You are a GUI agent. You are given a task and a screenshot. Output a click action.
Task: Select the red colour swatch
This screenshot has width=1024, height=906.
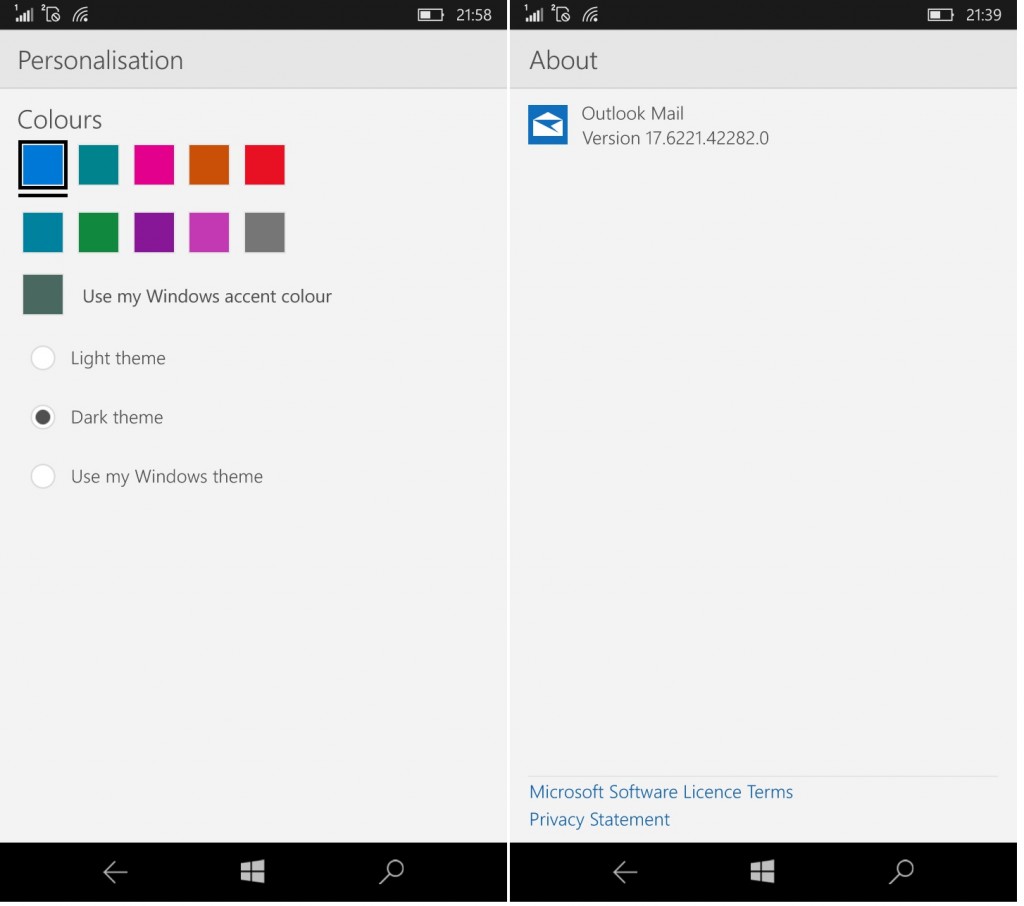click(x=264, y=165)
